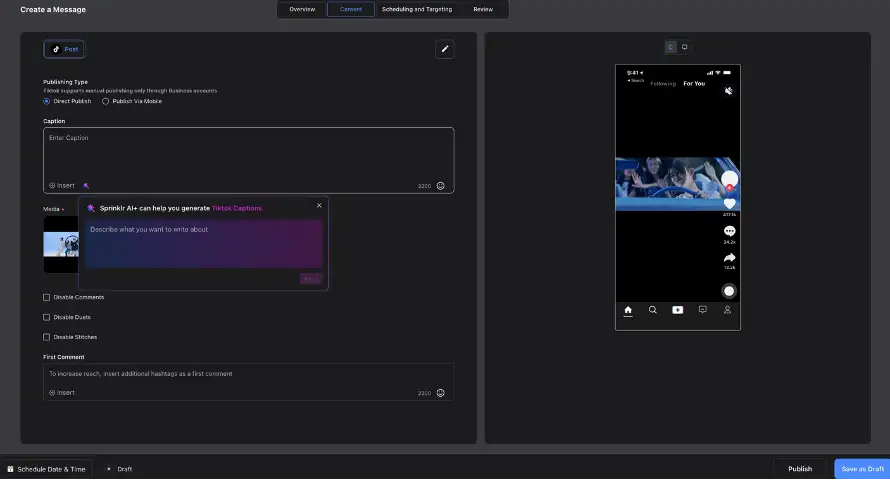Screen dimensions: 890x480
Task: Click 'For You' in the preview
Action: tap(694, 83)
